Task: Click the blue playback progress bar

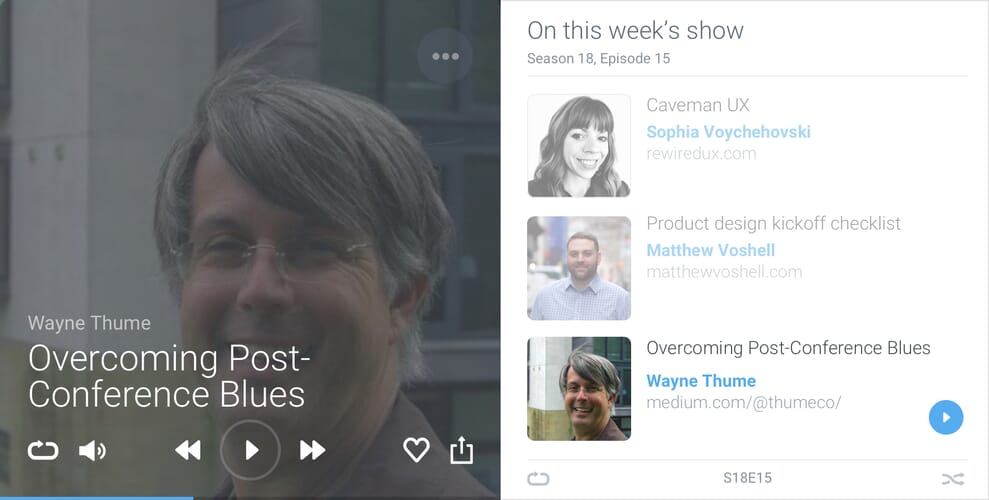Action: coord(97,498)
